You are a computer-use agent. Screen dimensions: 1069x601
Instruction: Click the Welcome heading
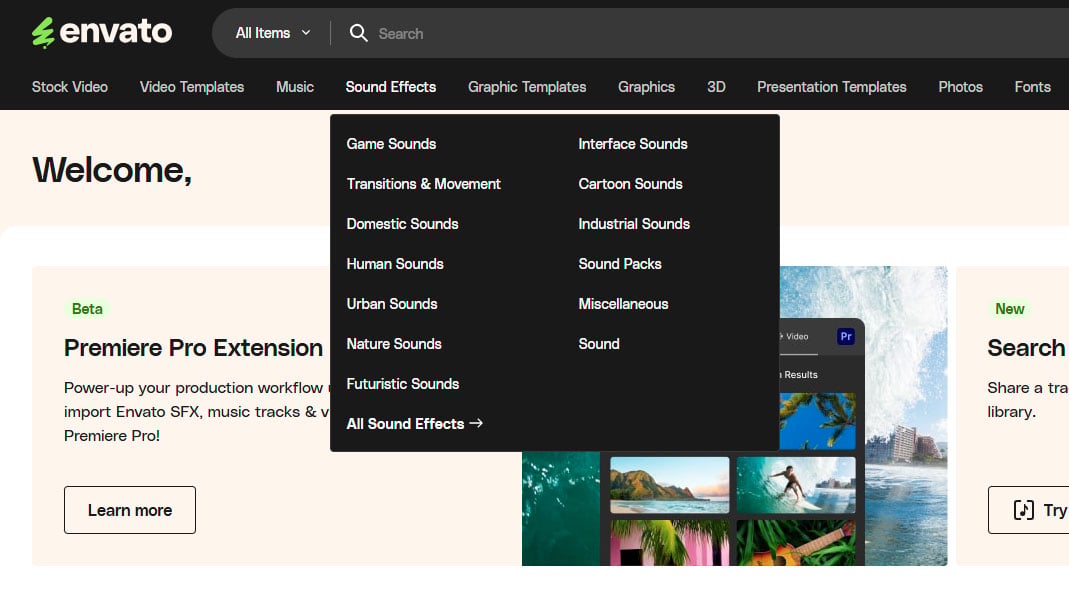[112, 170]
